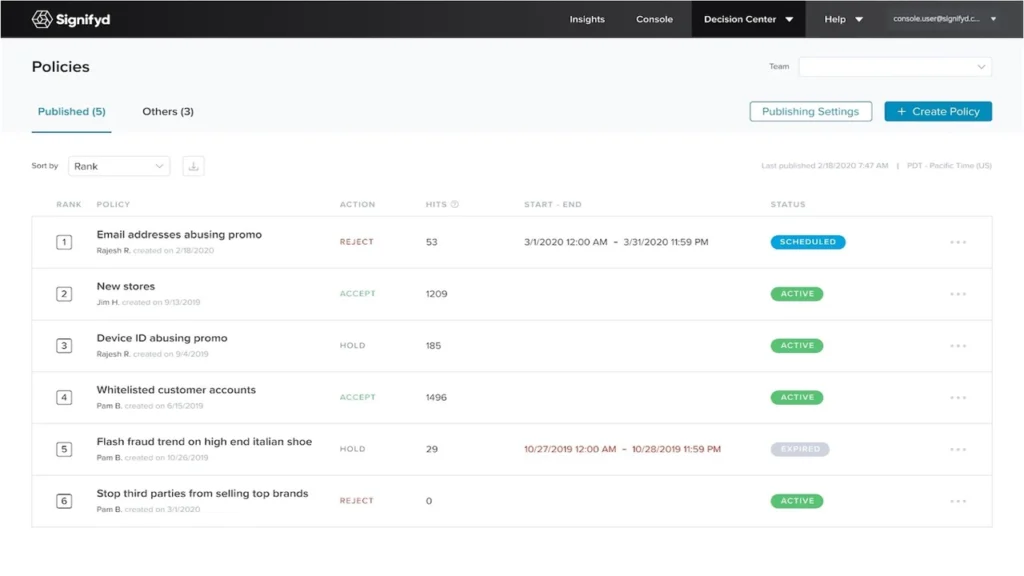
Task: Open three-dot menu for Whitelisted customer accounts
Action: point(958,397)
